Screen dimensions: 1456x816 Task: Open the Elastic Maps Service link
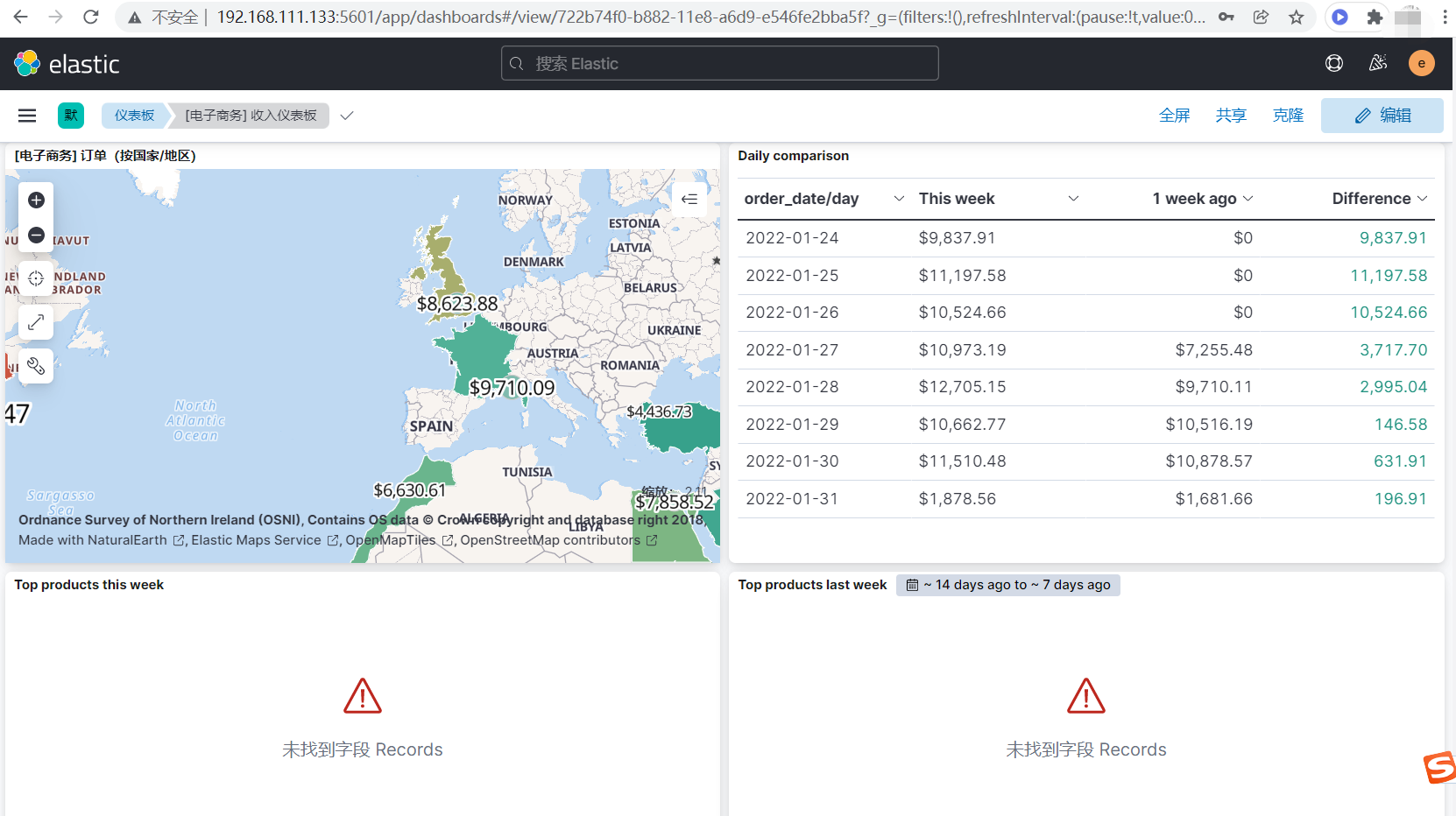265,540
